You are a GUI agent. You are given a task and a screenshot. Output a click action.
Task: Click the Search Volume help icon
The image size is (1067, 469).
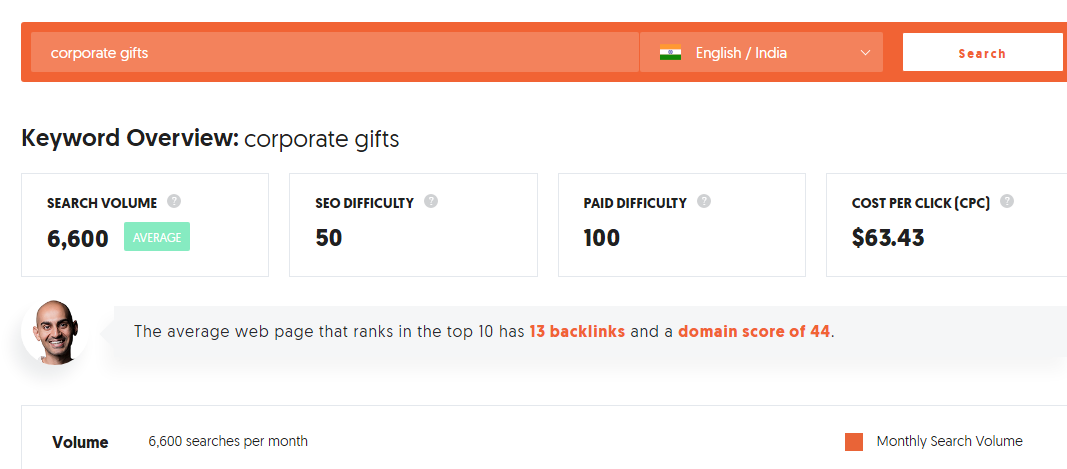click(174, 201)
